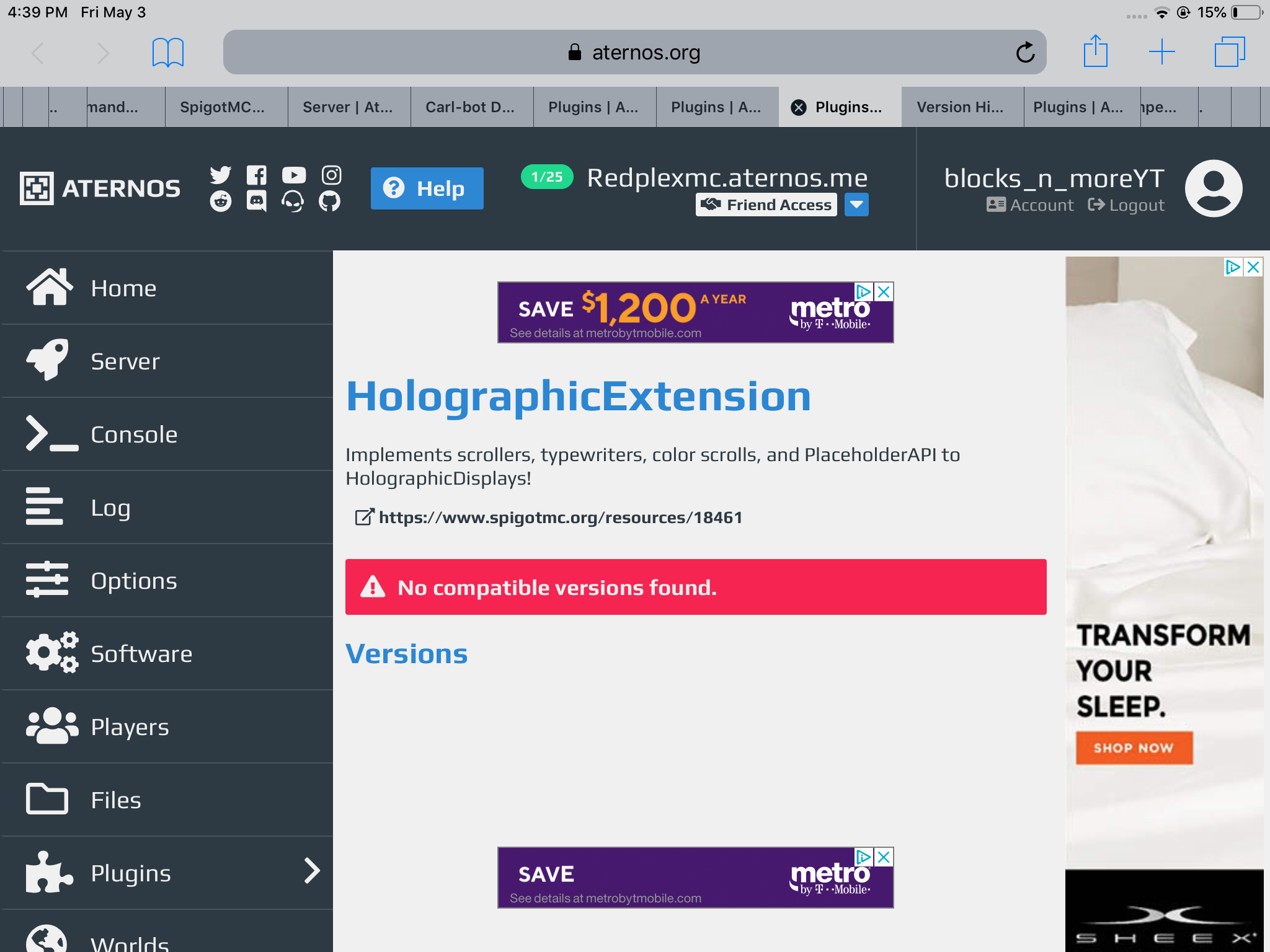Switch to the SpigotMC browser tab
Image resolution: width=1270 pixels, height=952 pixels.
coord(226,107)
